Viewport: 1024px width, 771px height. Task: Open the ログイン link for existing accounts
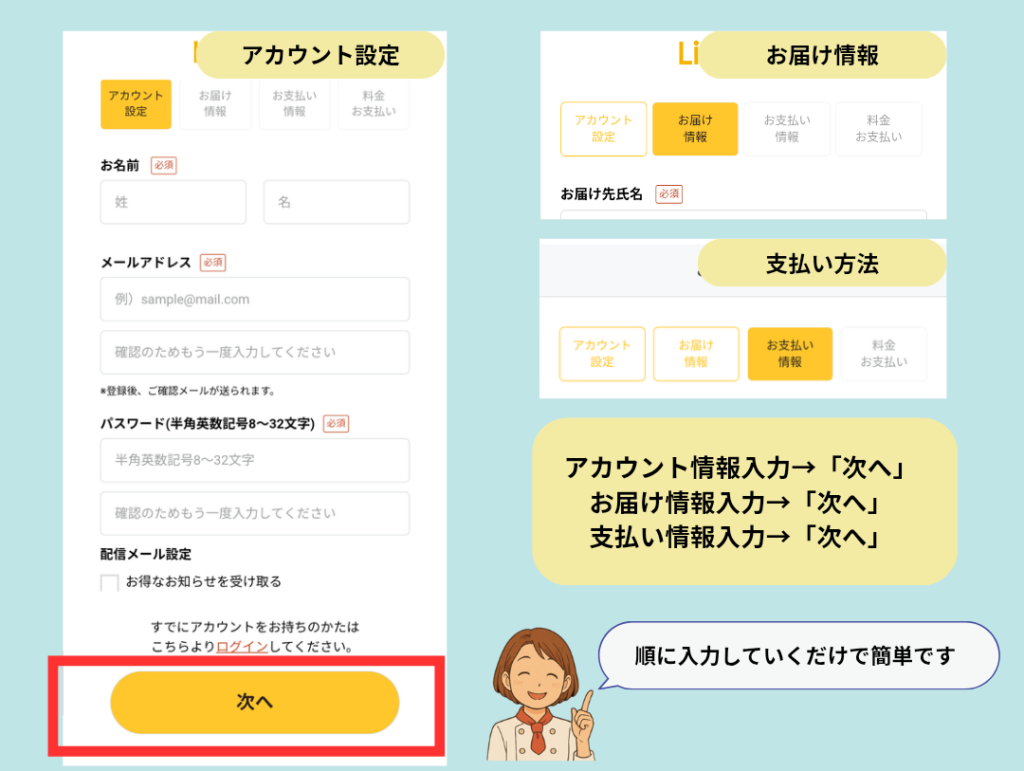point(243,647)
